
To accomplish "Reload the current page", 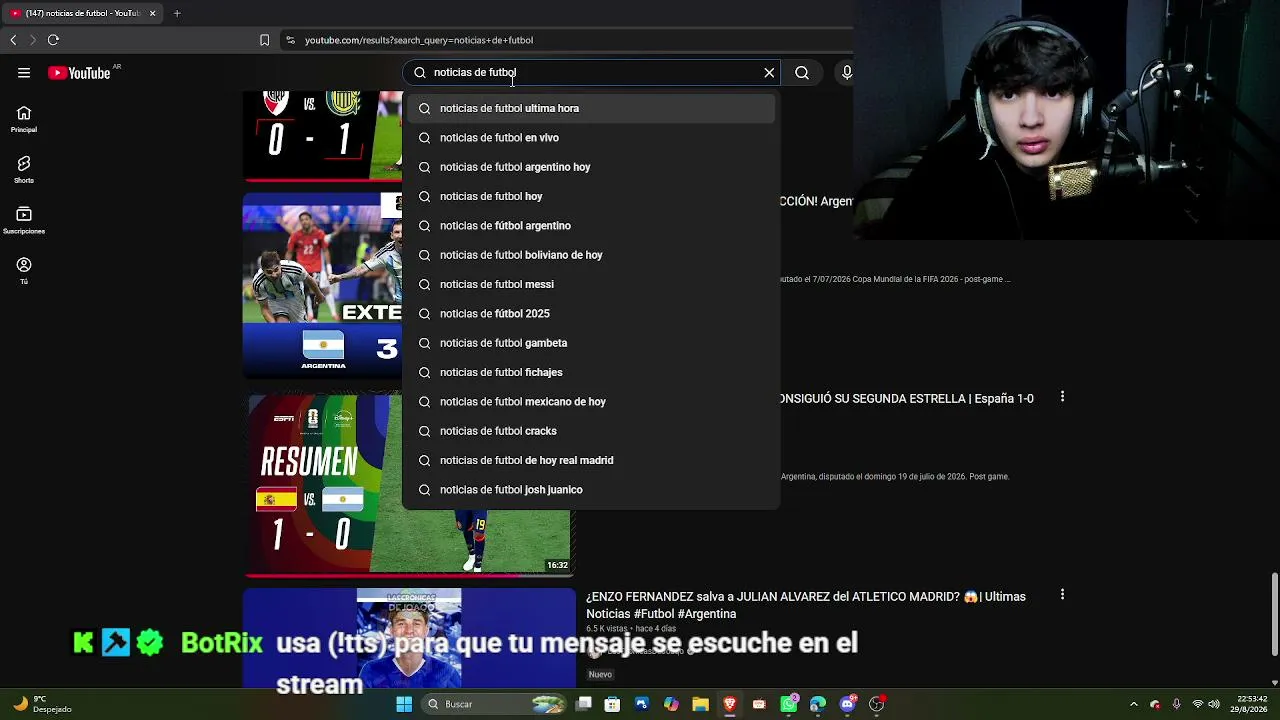I will pos(53,40).
